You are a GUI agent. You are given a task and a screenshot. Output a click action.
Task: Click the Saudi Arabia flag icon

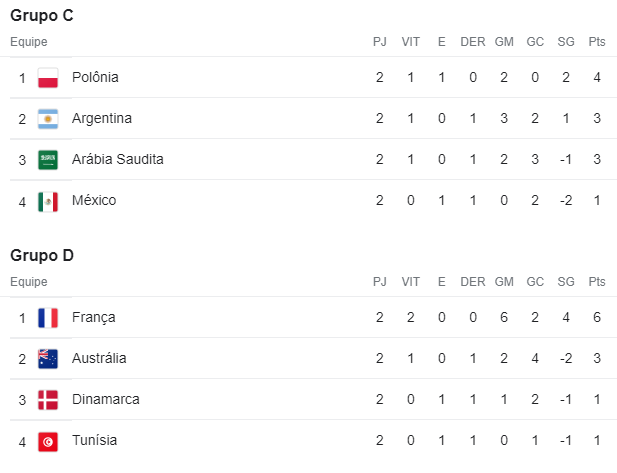pyautogui.click(x=48, y=160)
